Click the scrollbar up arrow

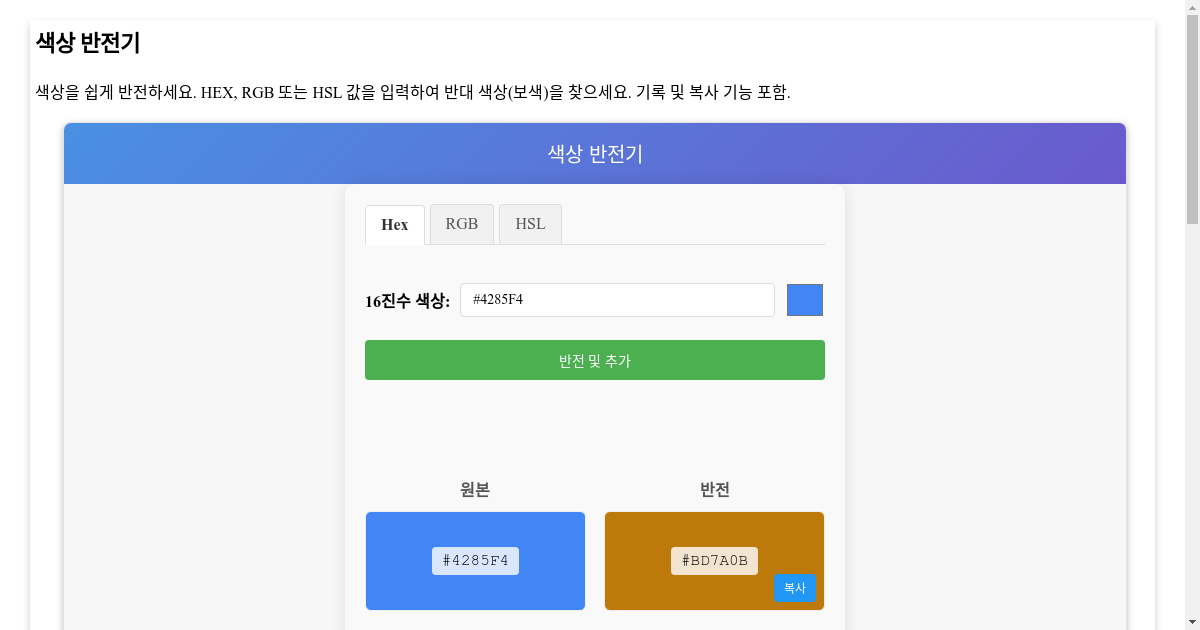pyautogui.click(x=1192, y=9)
